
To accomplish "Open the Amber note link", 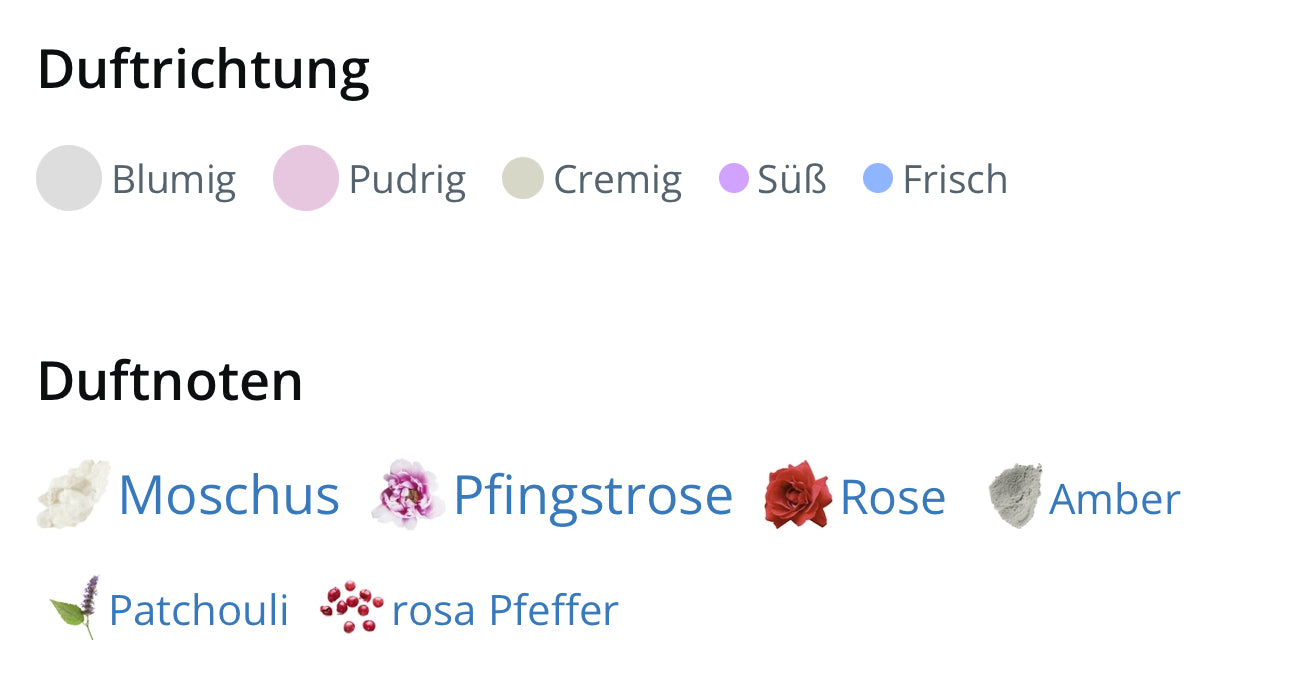I will (1115, 499).
